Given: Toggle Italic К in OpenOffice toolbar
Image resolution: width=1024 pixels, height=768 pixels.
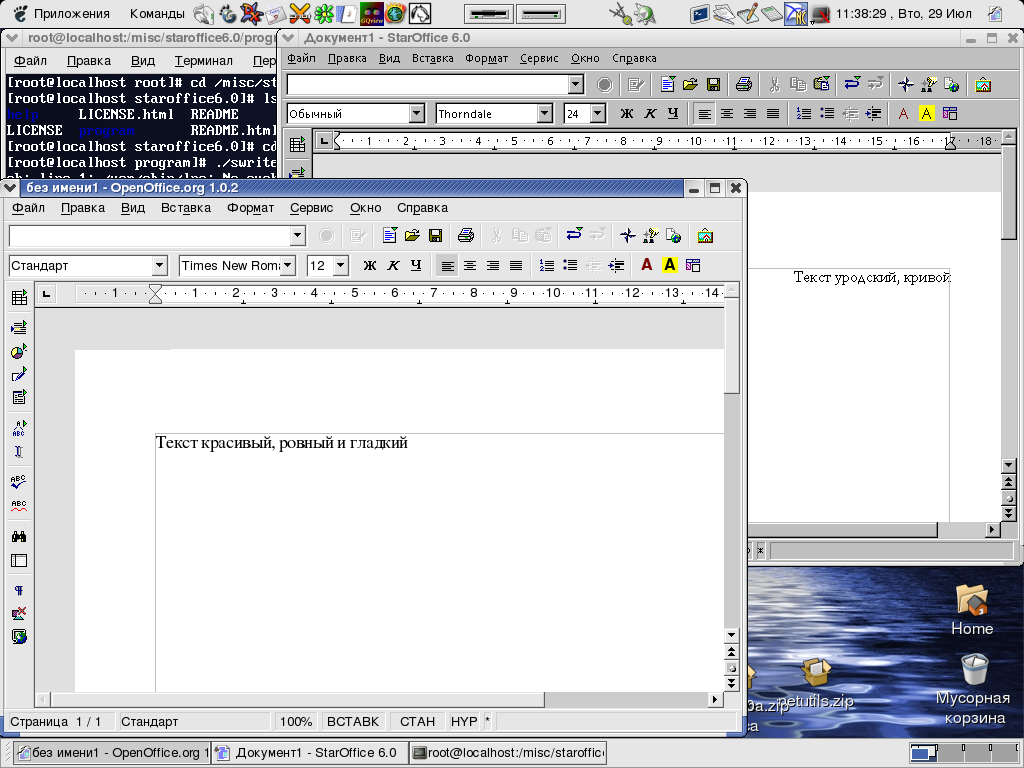Looking at the screenshot, I should tap(393, 265).
